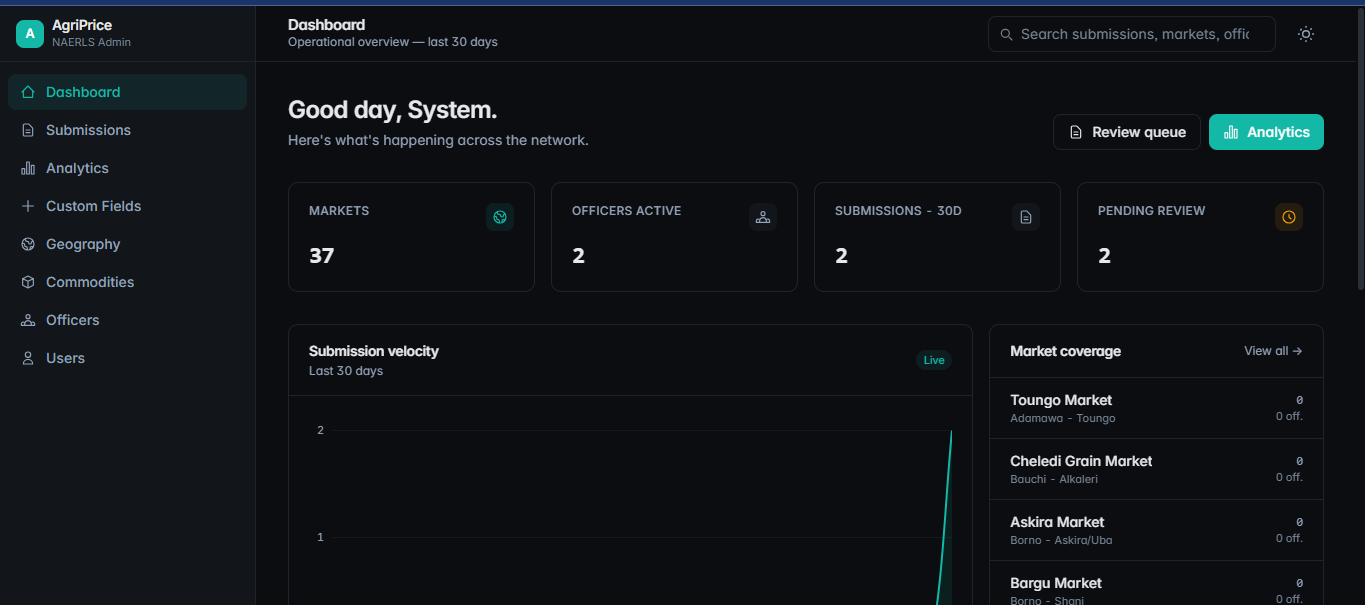Toggle the light/dark theme sun icon

pyautogui.click(x=1306, y=34)
